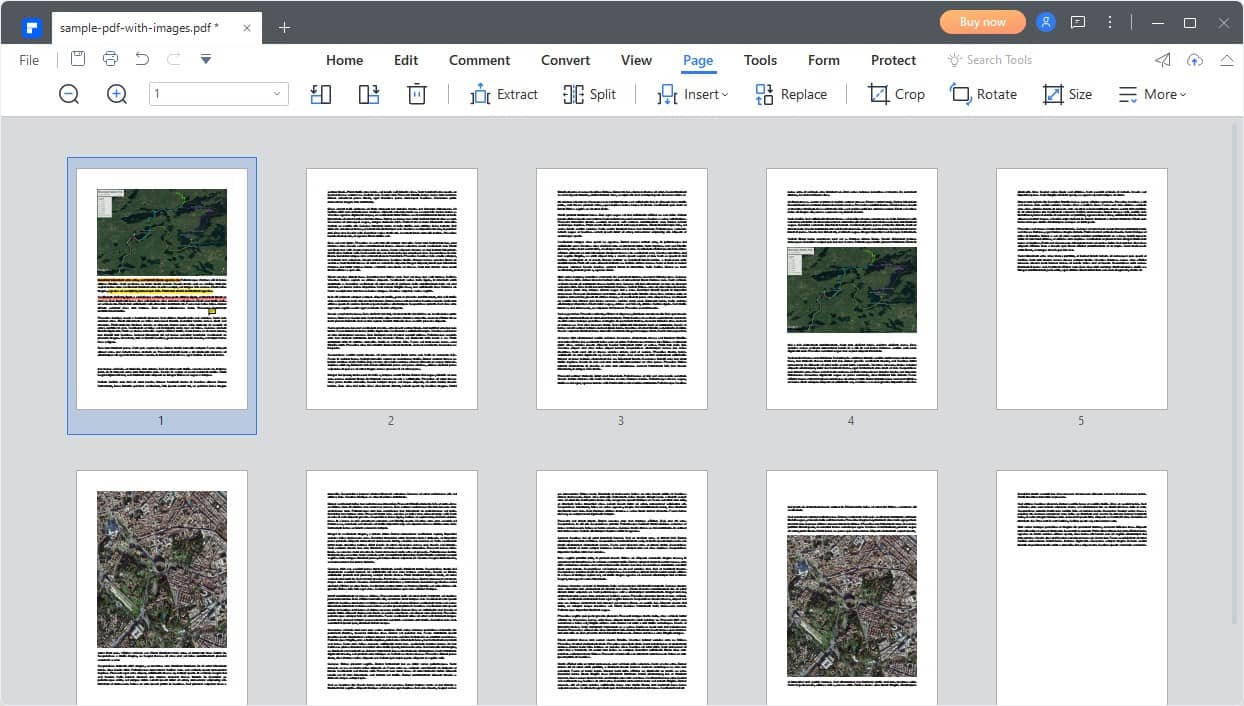The image size is (1244, 706).
Task: Switch to the Convert ribbon tab
Action: 565,60
